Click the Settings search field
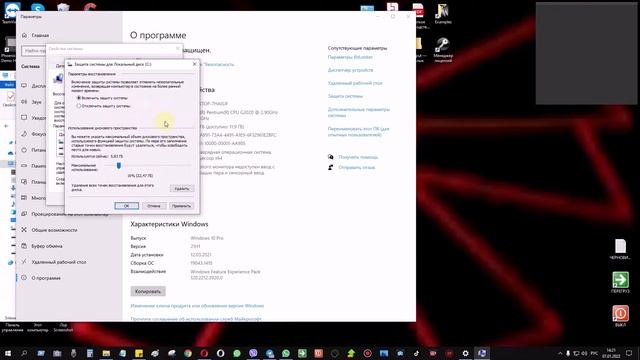 pos(33,51)
